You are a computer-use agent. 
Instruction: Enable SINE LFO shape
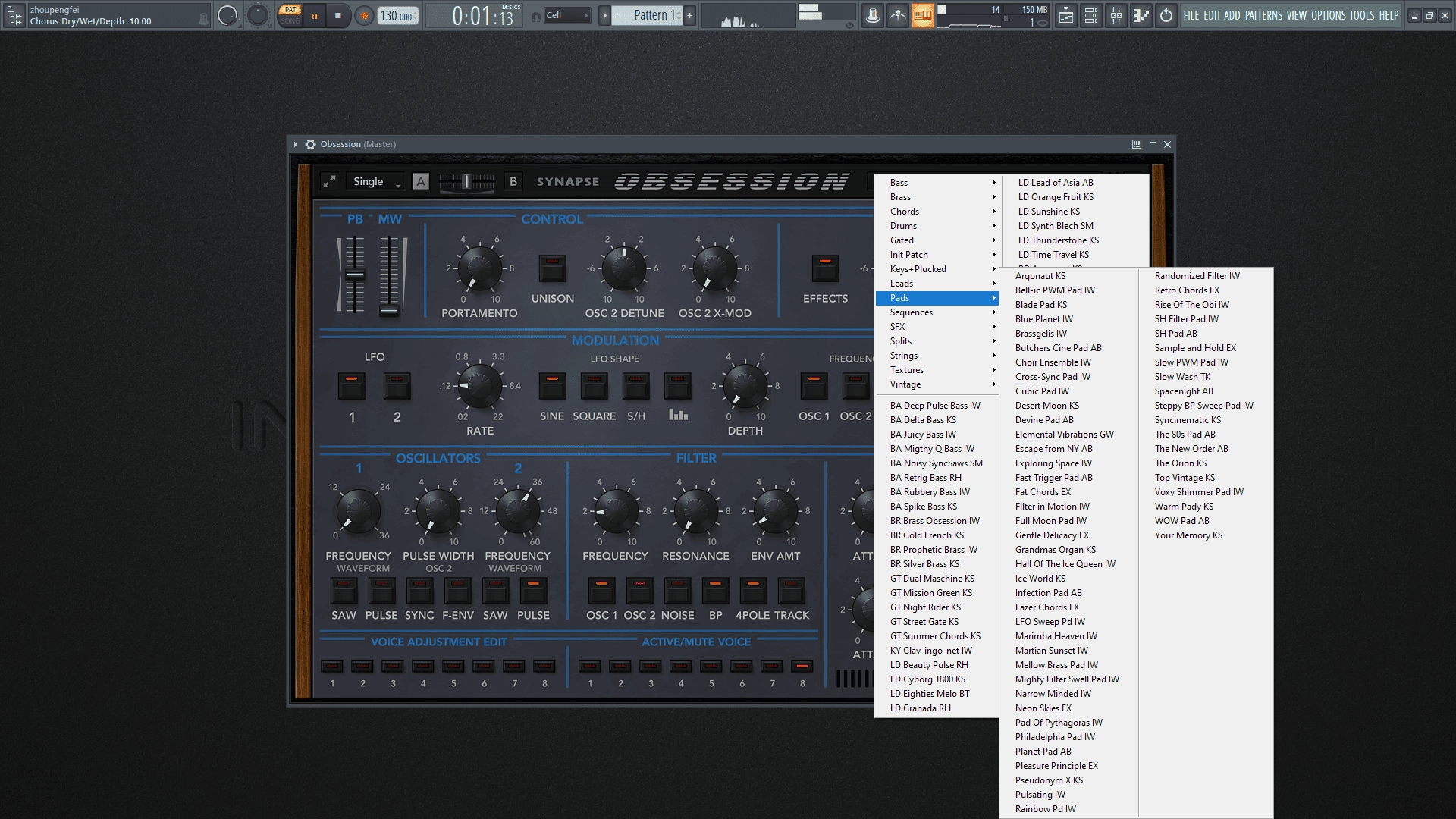[x=552, y=386]
